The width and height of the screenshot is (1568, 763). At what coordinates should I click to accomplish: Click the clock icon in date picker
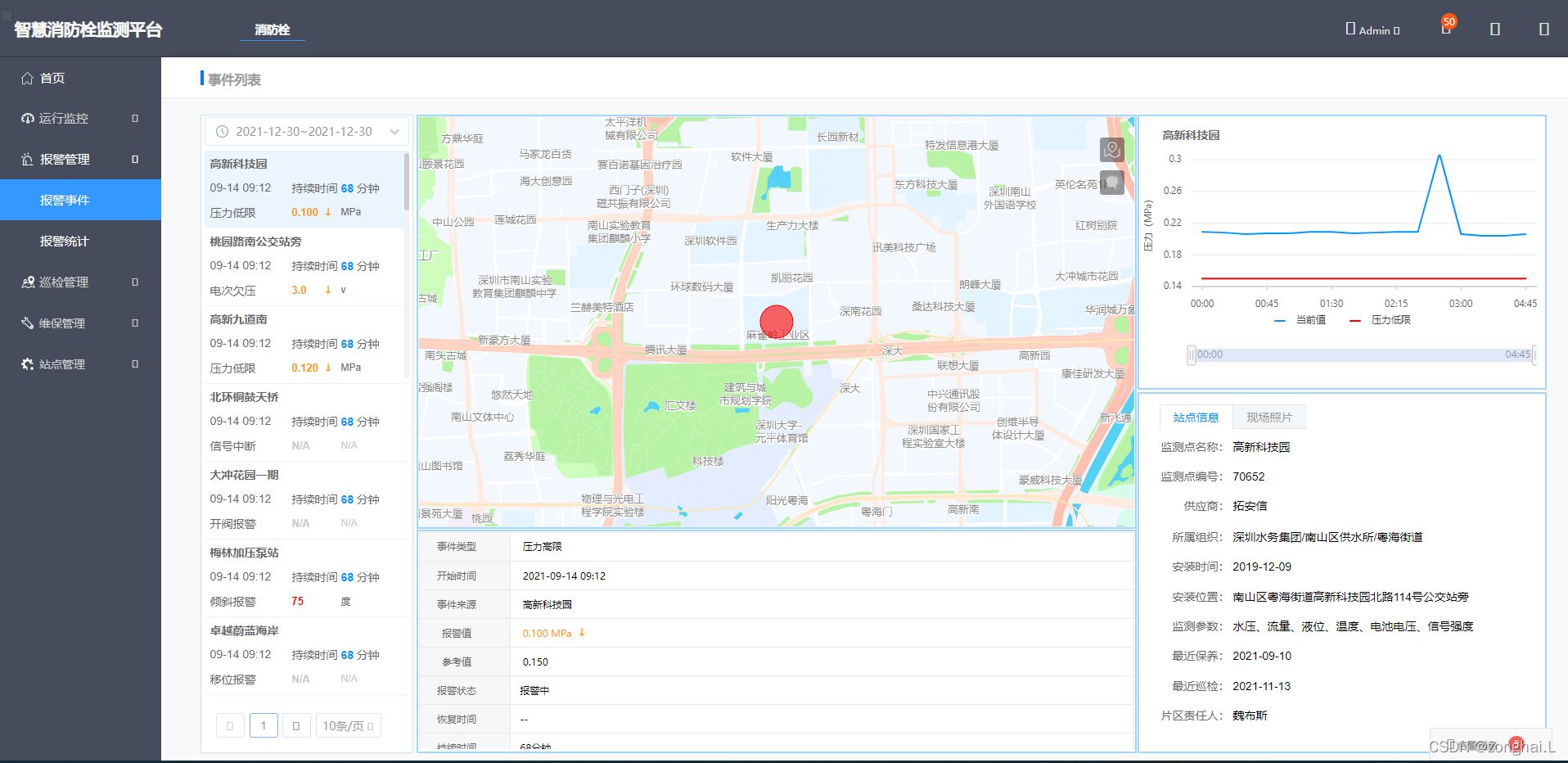pos(222,131)
